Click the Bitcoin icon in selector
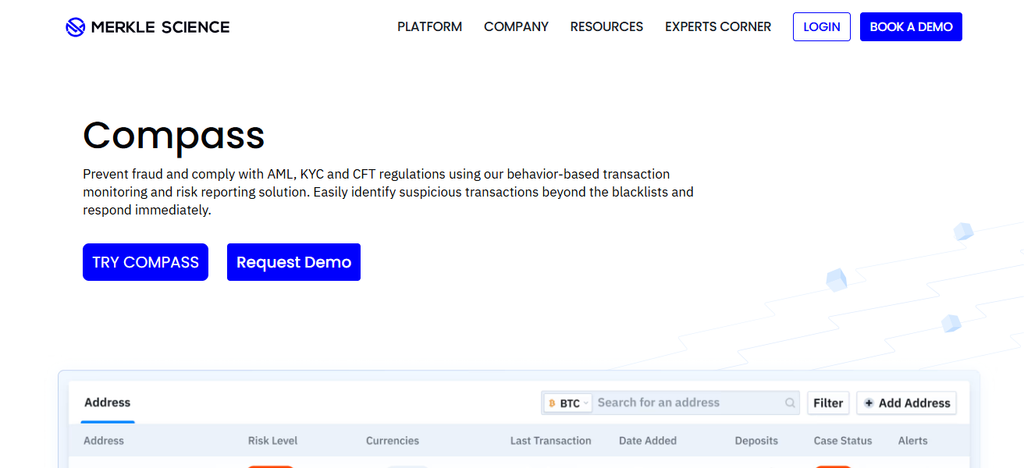Image resolution: width=1024 pixels, height=468 pixels. pyautogui.click(x=552, y=403)
